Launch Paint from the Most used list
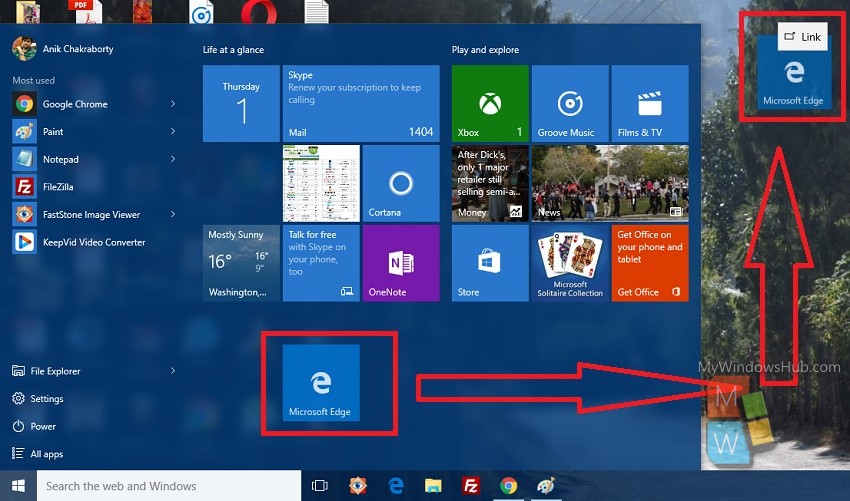Screen dimensions: 850x501 click(92, 132)
